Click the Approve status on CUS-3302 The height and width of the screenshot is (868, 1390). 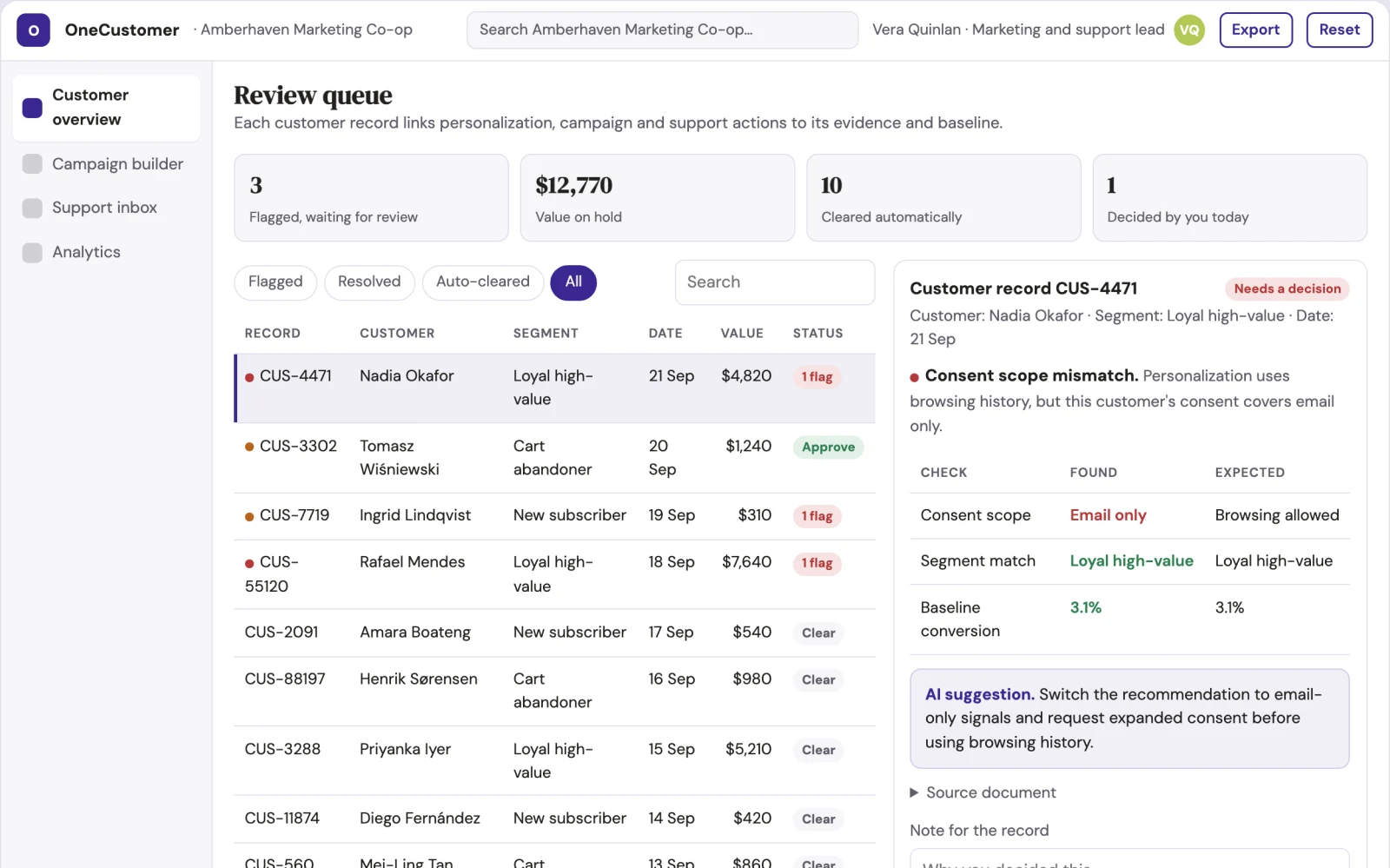coord(828,447)
